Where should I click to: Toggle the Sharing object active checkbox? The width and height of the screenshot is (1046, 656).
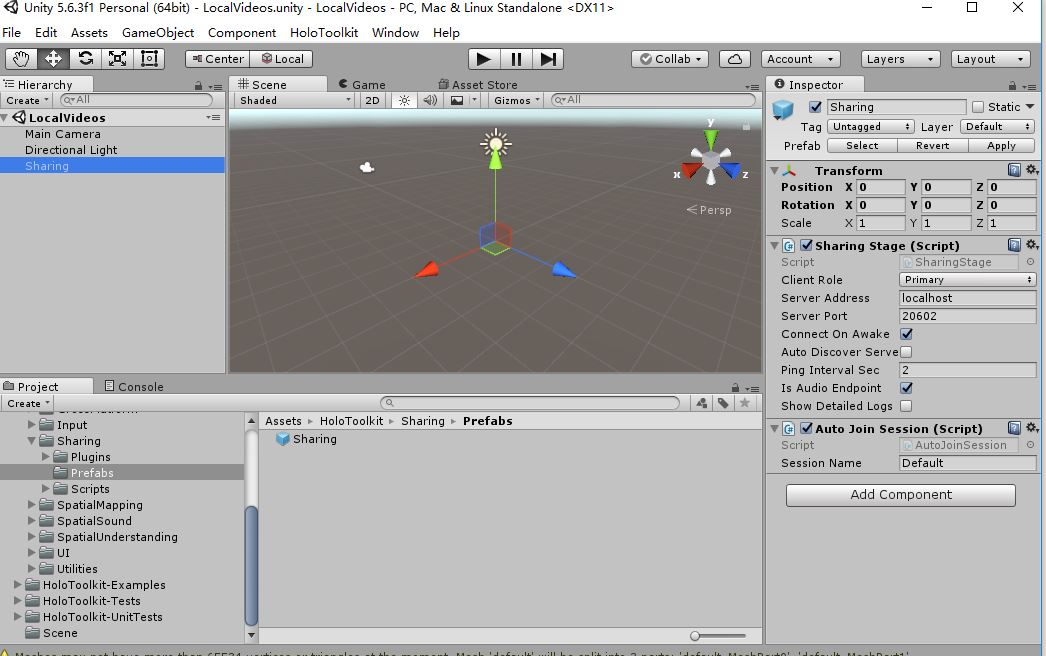coord(815,107)
